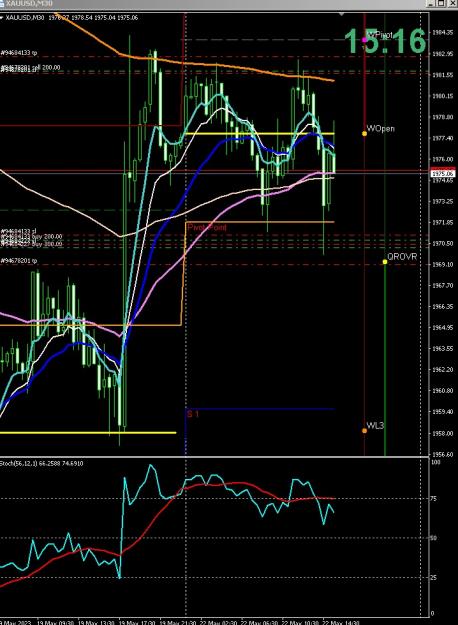
Task: Select the yellow QROVR marker dot
Action: pyautogui.click(x=385, y=262)
